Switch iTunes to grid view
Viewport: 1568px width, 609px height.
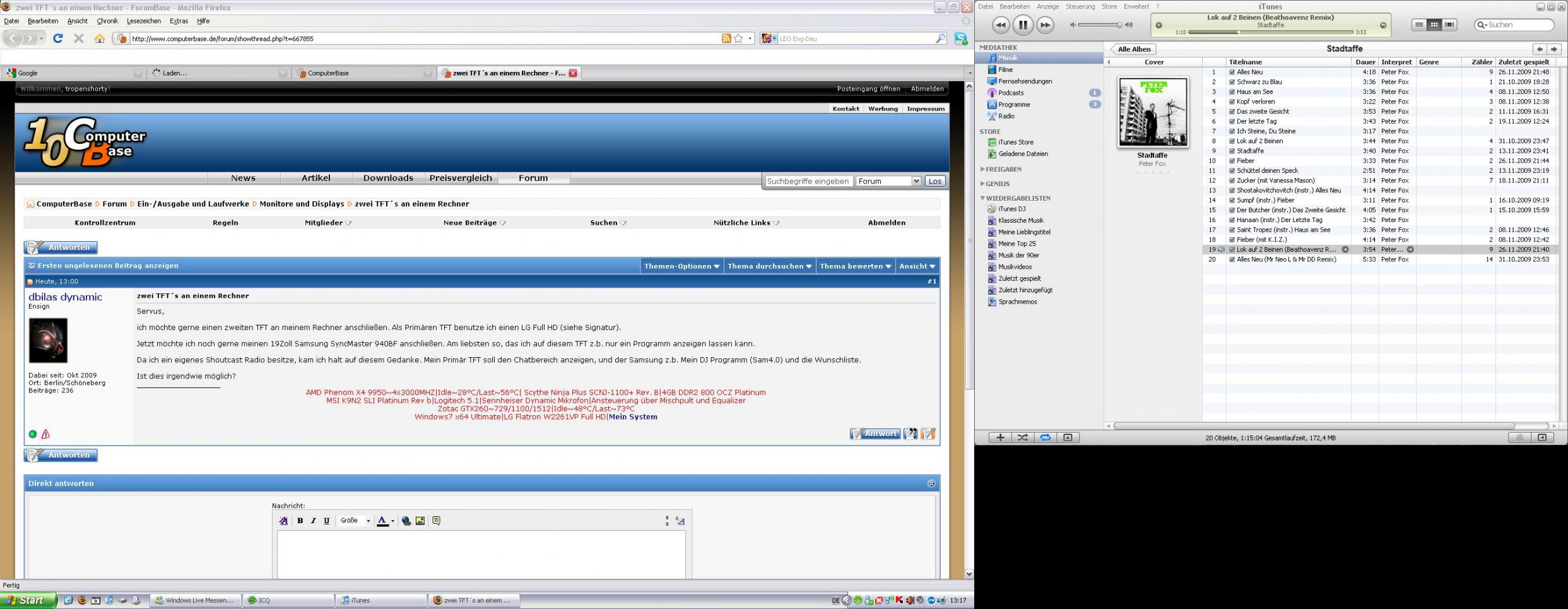coord(1434,25)
